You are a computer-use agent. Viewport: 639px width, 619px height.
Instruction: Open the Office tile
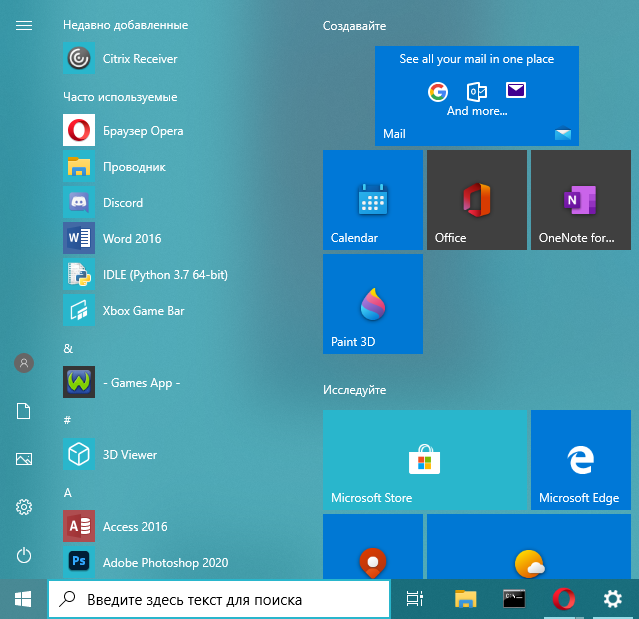(477, 200)
